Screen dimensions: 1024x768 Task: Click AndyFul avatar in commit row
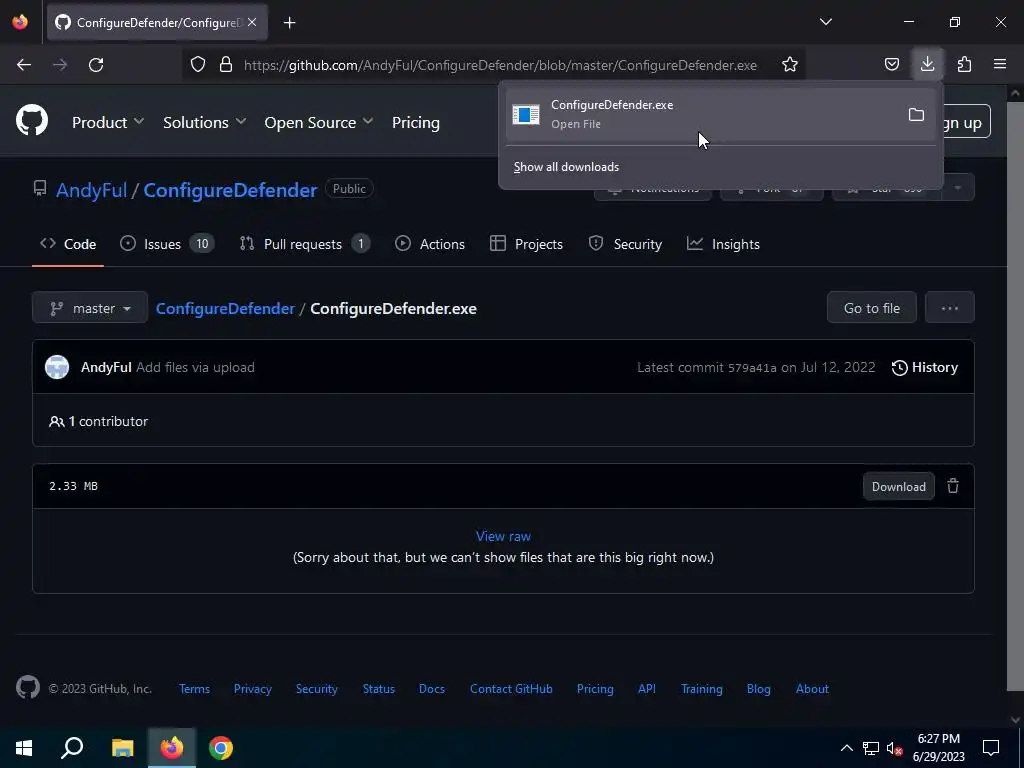tap(57, 367)
